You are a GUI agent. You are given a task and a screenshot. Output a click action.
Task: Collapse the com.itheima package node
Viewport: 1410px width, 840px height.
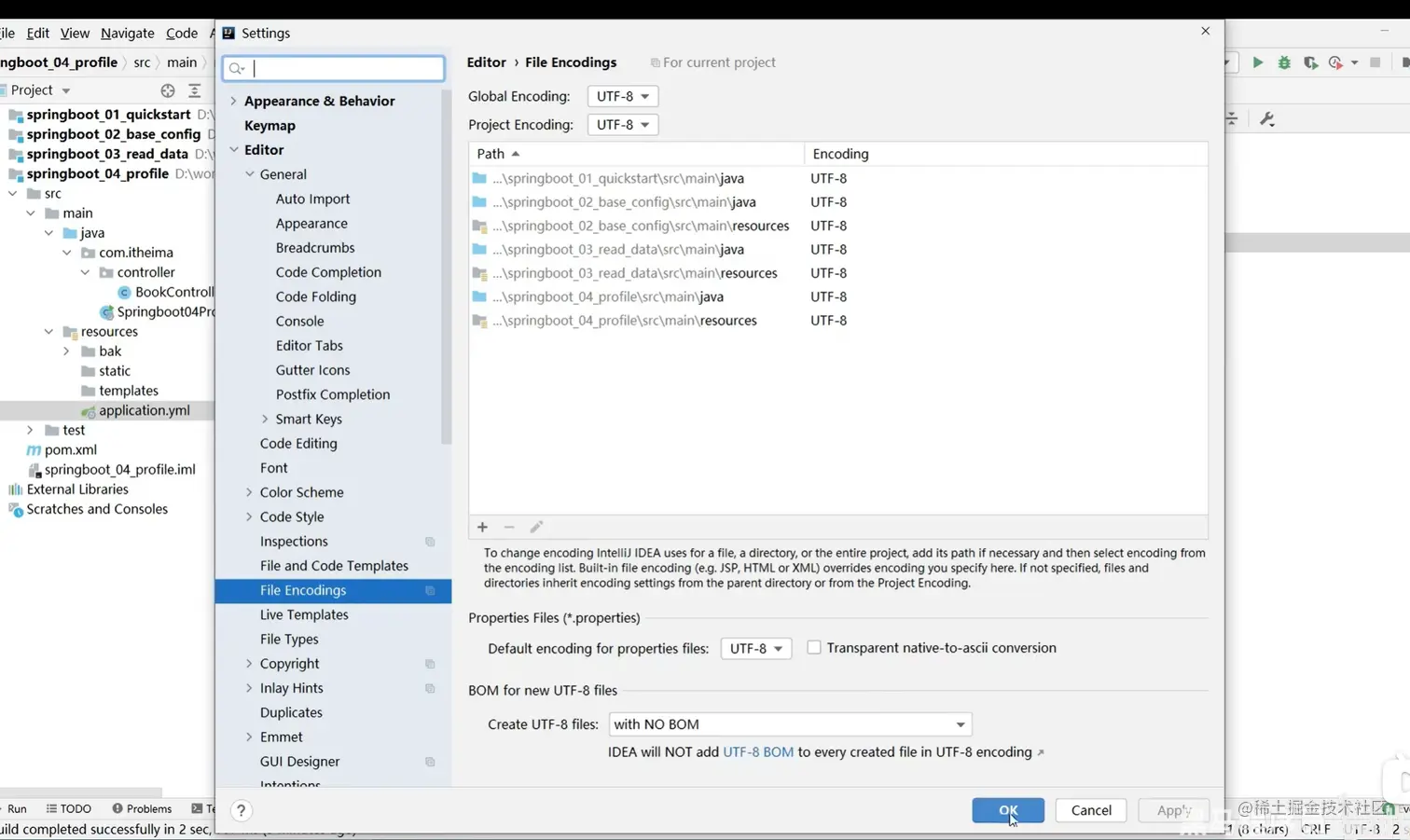[67, 253]
